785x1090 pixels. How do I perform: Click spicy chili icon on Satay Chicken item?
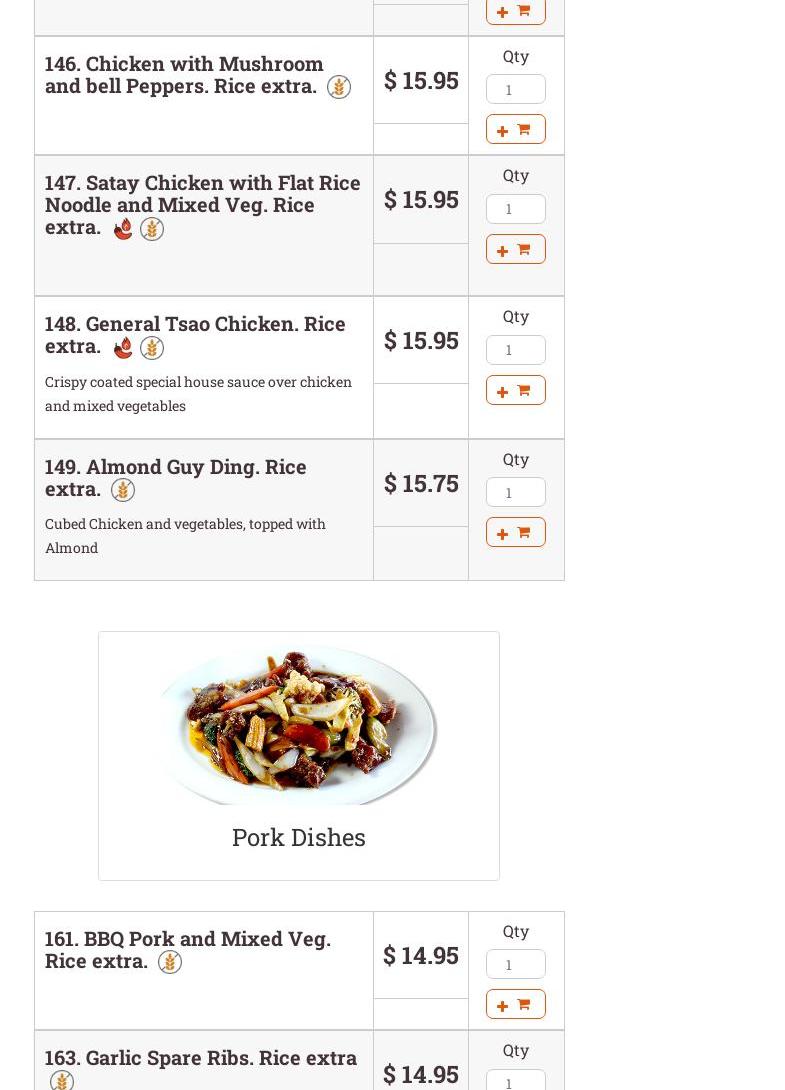click(123, 229)
